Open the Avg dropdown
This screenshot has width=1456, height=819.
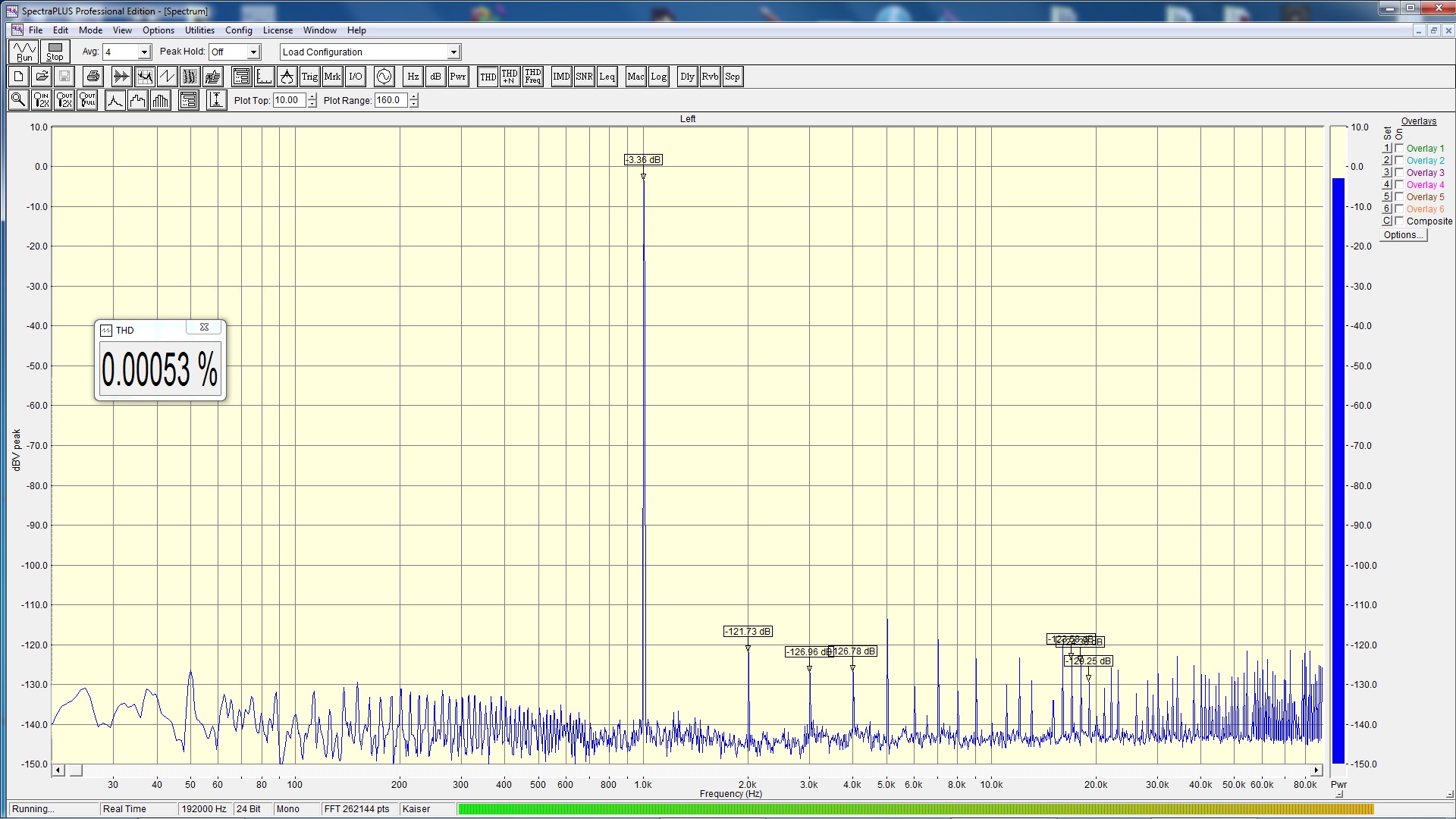pyautogui.click(x=143, y=52)
